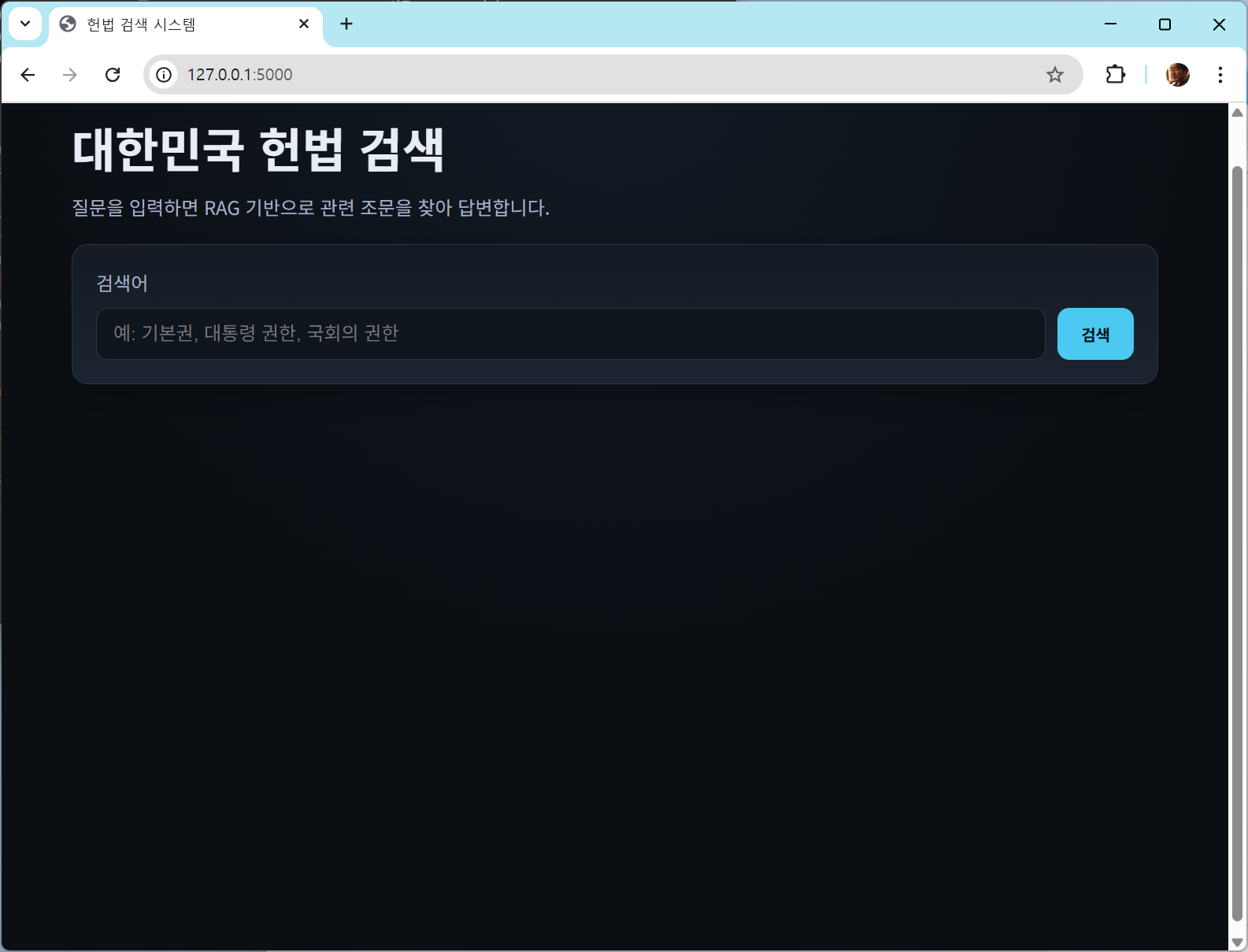Maximize the browser window
Image resolution: width=1248 pixels, height=952 pixels.
point(1165,24)
